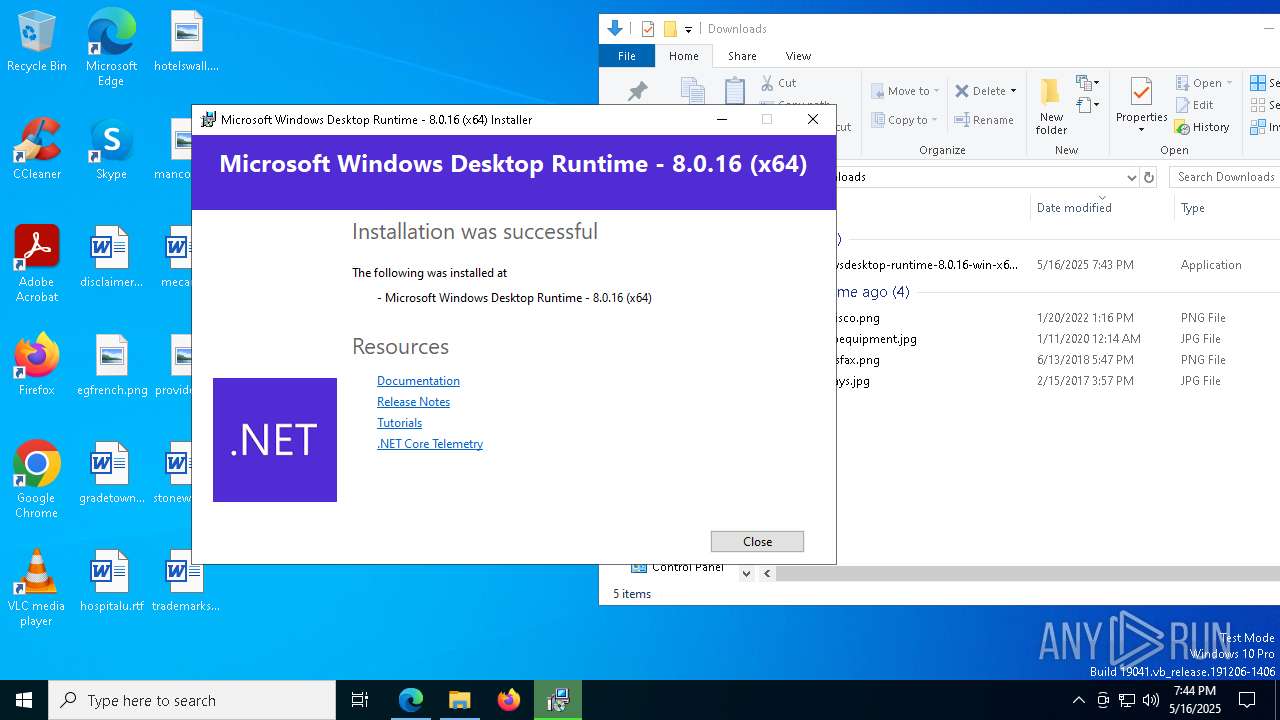Click the Search Downloads field
Viewport: 1280px width, 720px height.
click(1225, 177)
